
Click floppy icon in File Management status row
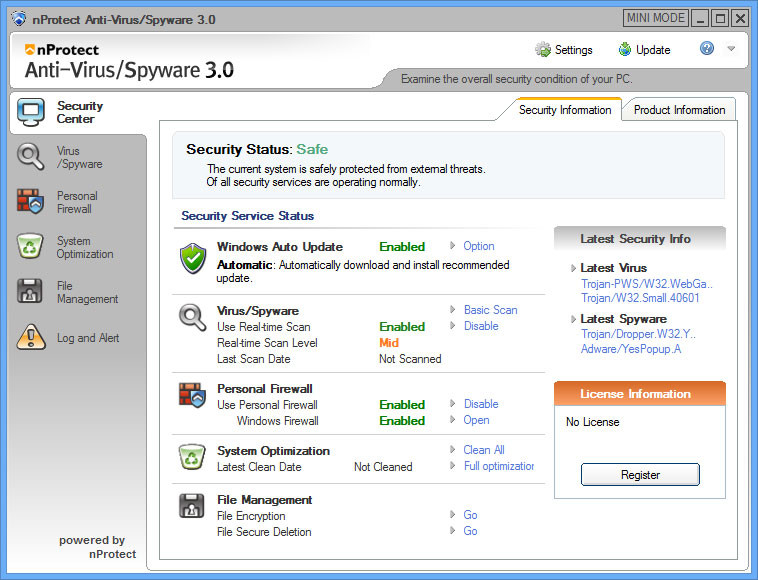point(191,506)
